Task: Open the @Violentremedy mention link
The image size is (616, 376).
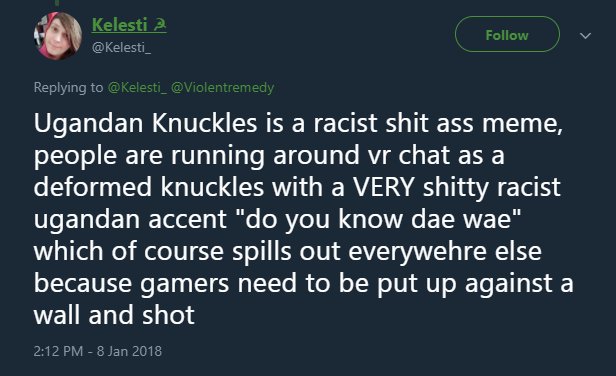Action: pyautogui.click(x=222, y=87)
